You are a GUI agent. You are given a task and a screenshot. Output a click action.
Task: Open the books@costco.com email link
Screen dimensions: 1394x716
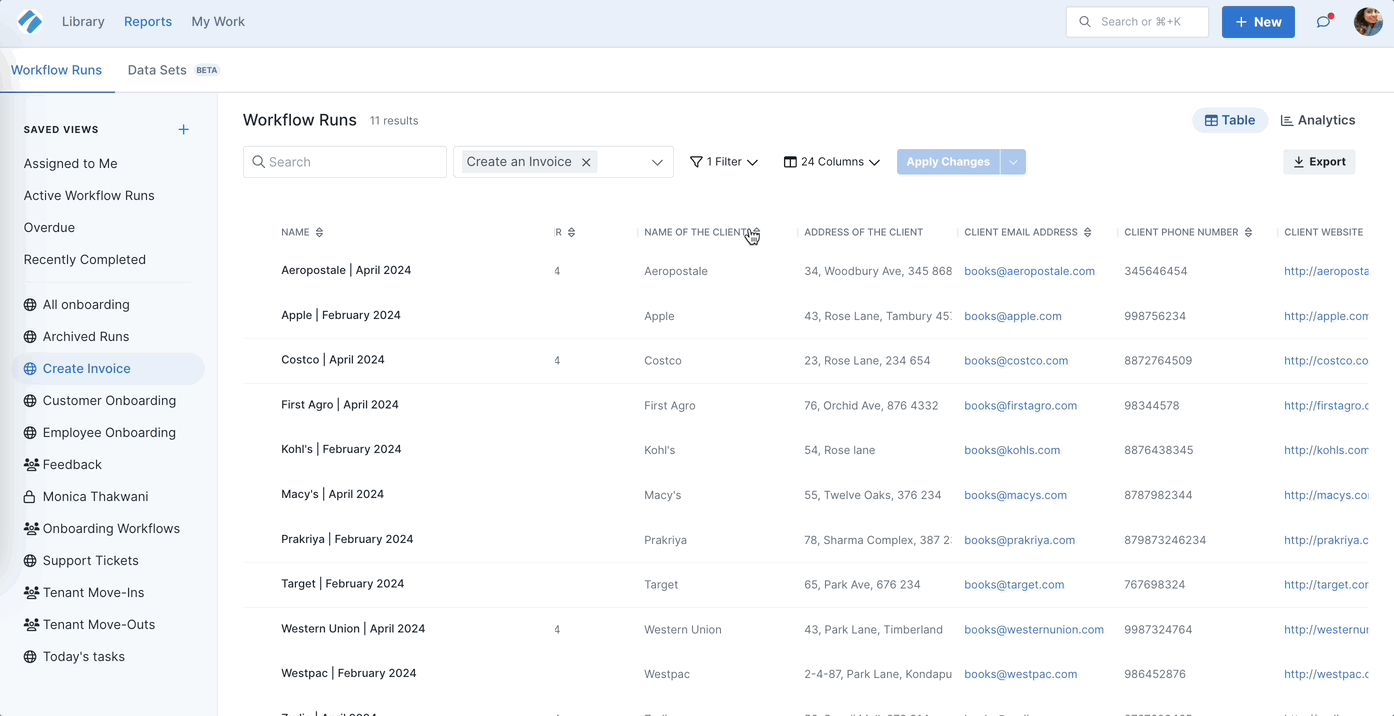(x=1016, y=361)
